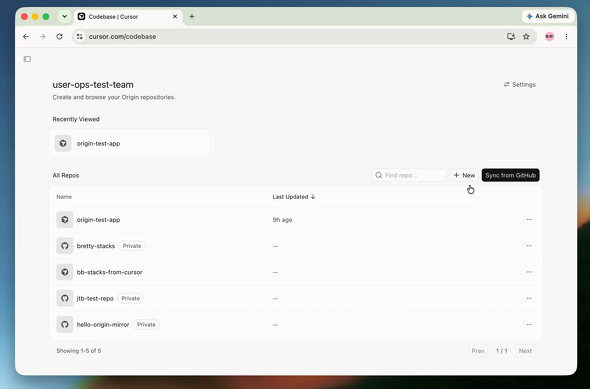Open the bretty-stacks repository
Image resolution: width=590 pixels, height=389 pixels.
click(x=96, y=246)
